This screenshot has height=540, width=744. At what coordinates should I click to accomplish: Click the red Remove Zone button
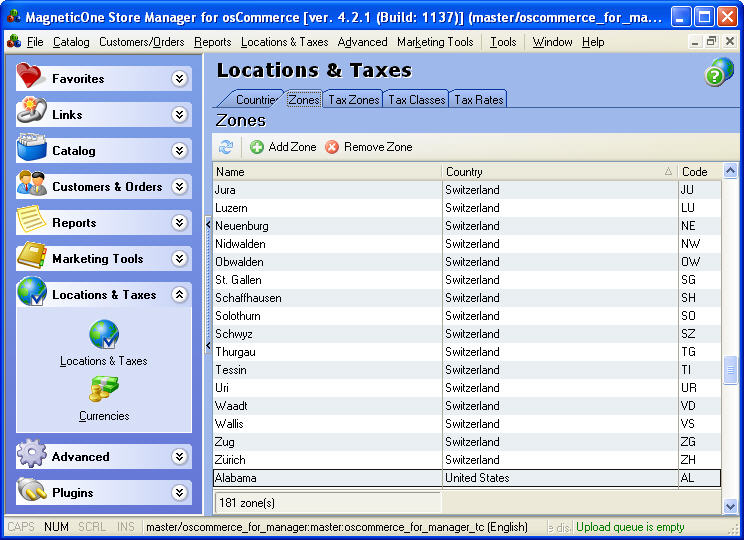[x=369, y=147]
